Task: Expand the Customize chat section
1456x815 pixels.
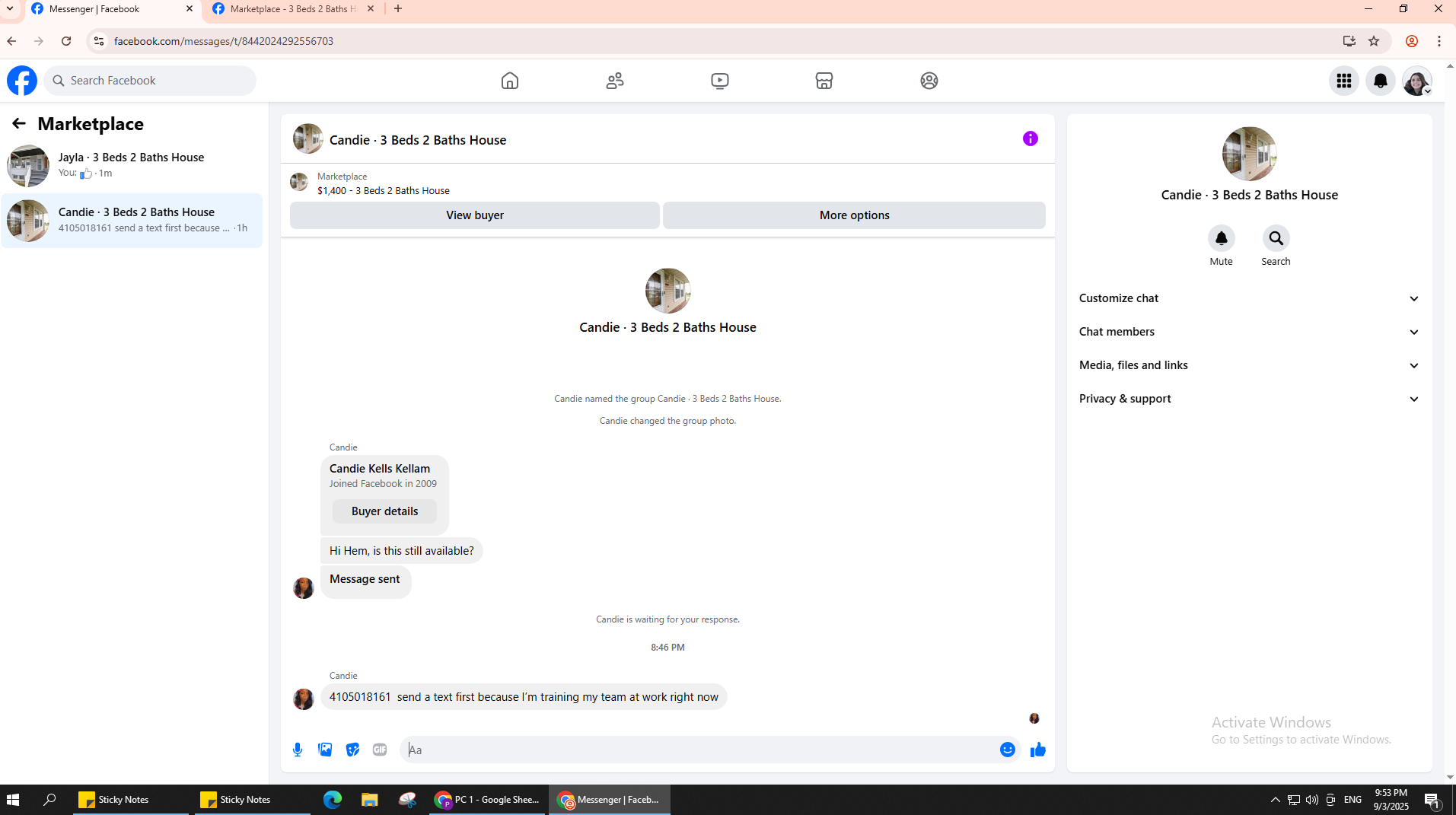Action: point(1250,298)
